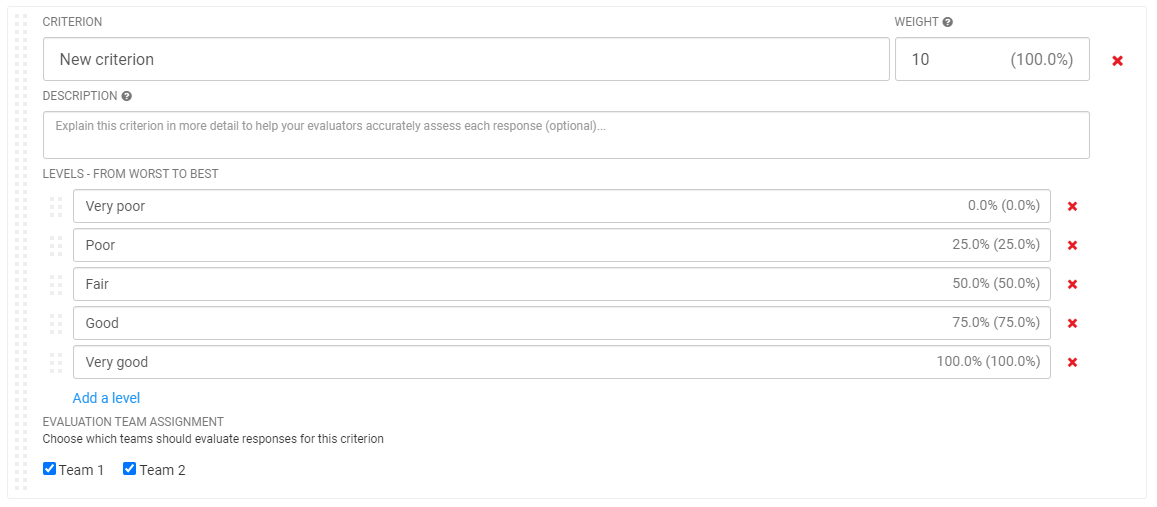Click the Add a level link
This screenshot has height=507, width=1157.
[x=106, y=398]
